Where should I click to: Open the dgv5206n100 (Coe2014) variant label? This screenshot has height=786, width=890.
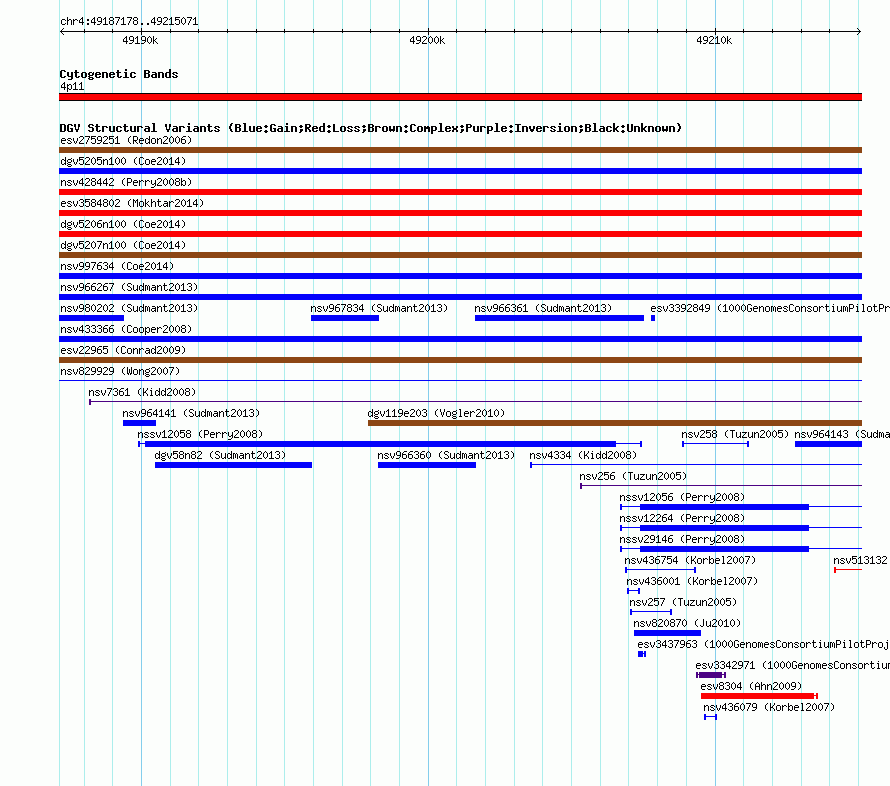click(x=123, y=224)
